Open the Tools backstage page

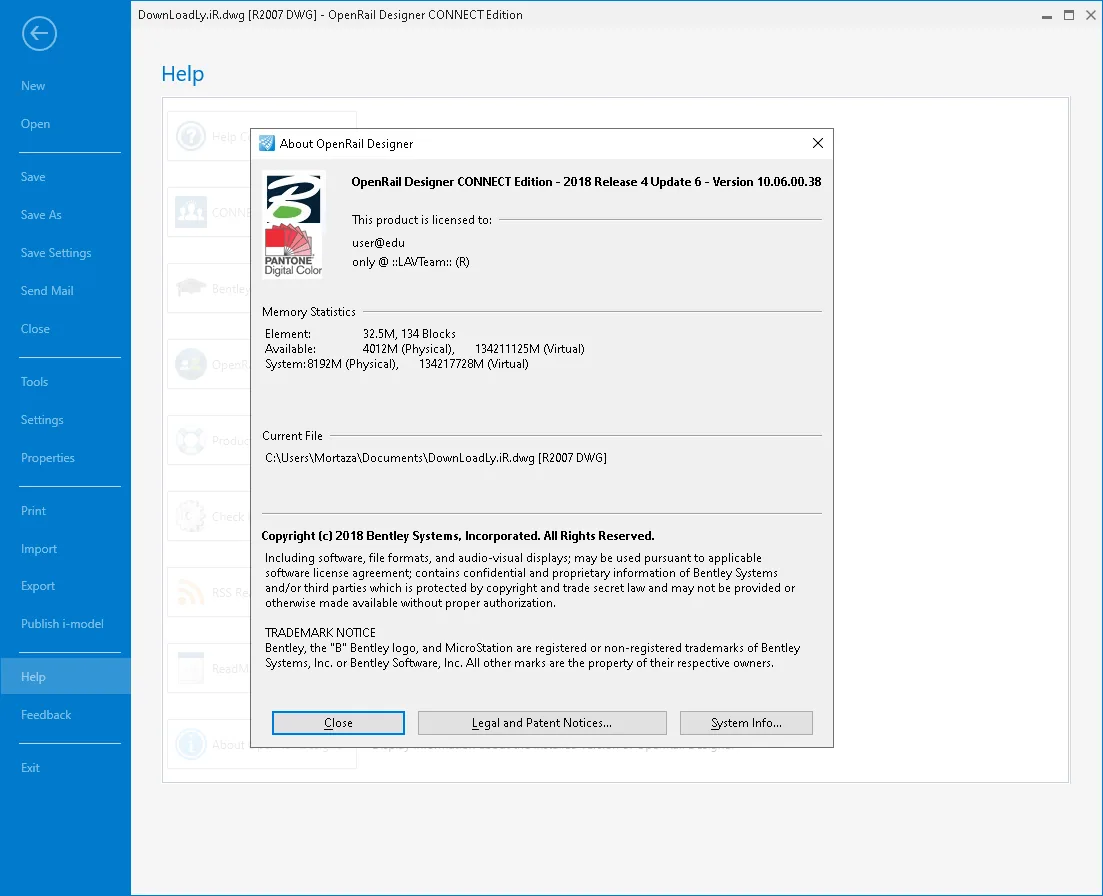(34, 382)
